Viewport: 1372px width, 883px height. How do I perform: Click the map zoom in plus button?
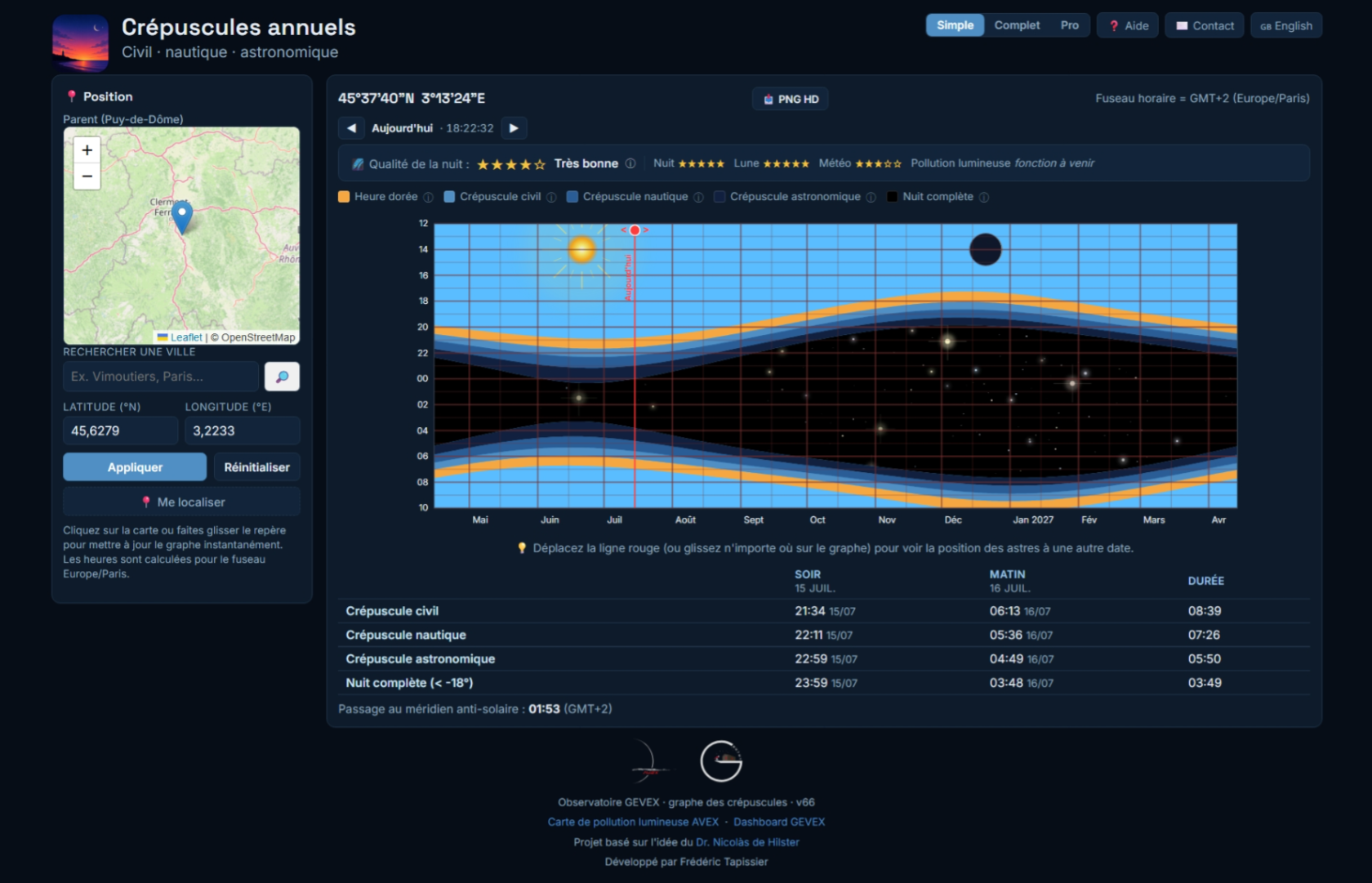coord(87,150)
